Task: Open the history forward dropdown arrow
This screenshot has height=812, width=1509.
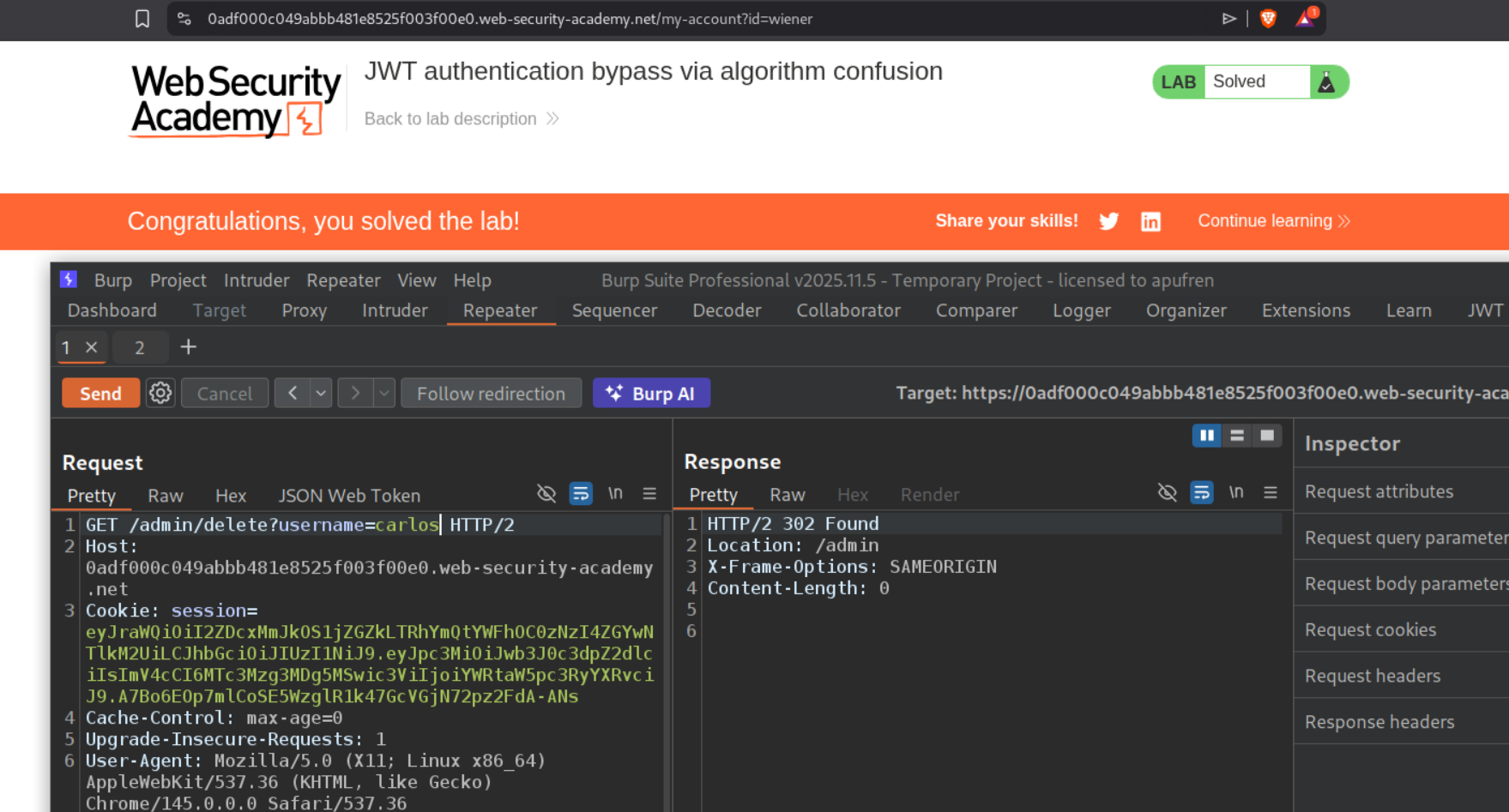Action: (x=384, y=394)
